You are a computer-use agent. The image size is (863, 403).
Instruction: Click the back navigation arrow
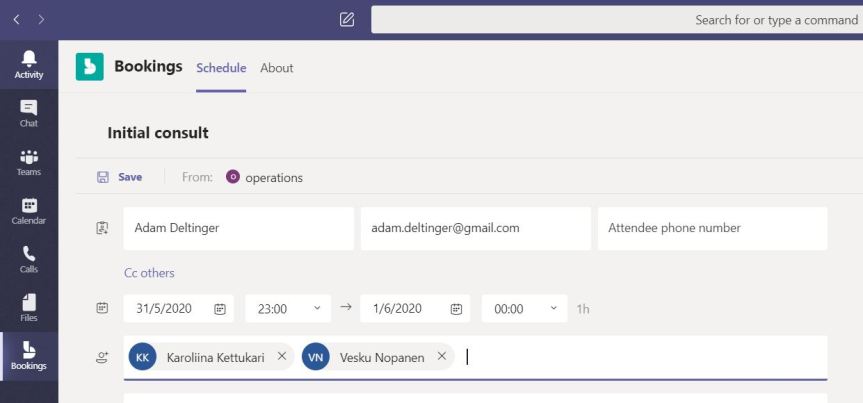[x=17, y=19]
